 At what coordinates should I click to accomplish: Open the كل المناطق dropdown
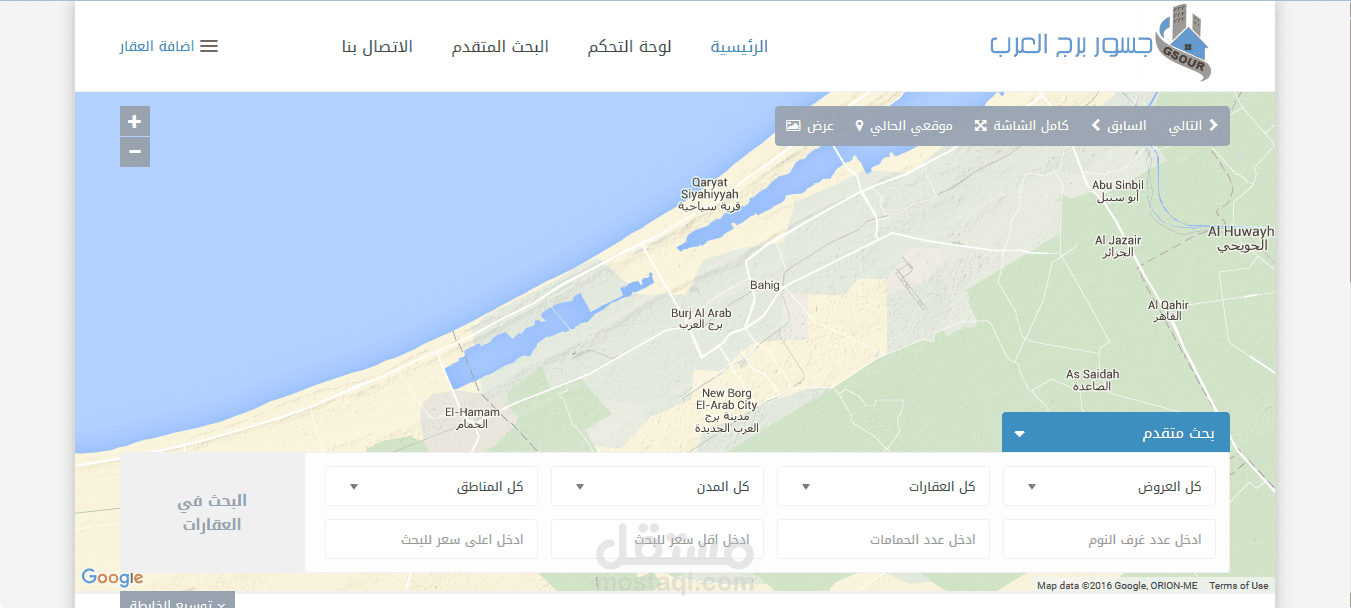click(431, 486)
